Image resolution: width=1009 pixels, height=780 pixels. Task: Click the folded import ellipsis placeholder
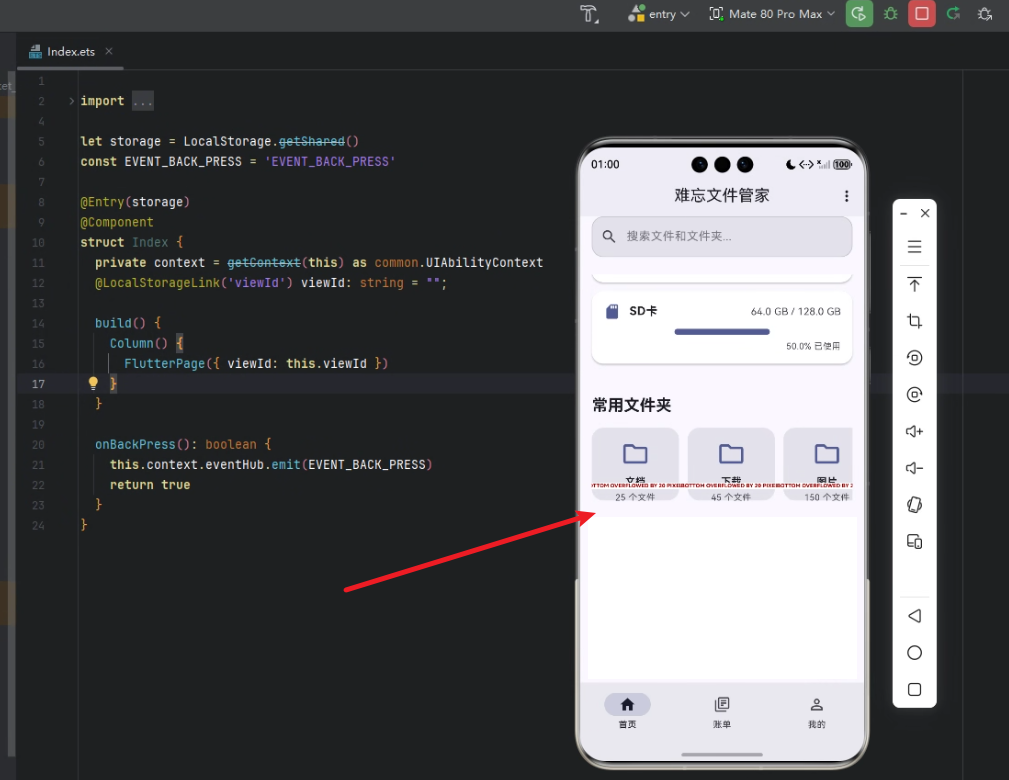(143, 101)
